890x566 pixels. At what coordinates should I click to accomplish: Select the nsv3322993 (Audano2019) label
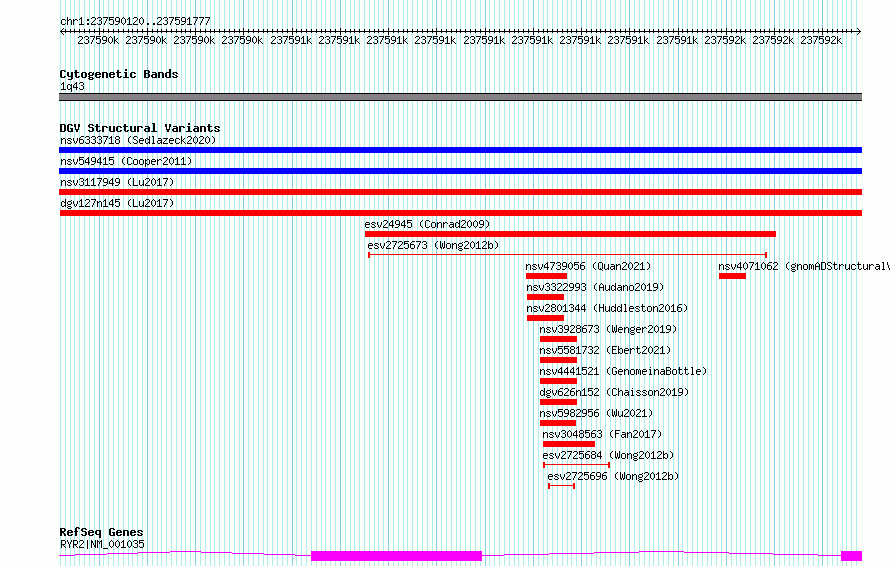(x=595, y=287)
